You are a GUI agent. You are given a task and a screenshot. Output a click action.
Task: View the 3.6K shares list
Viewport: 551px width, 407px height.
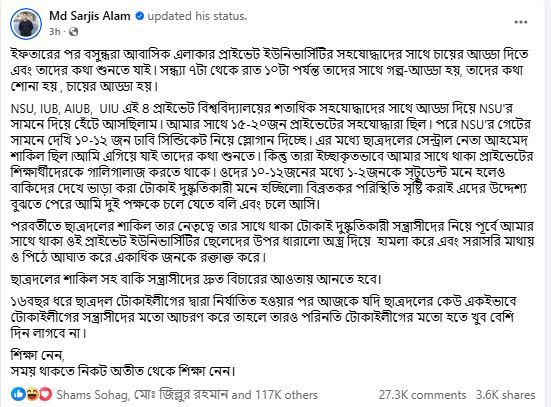click(506, 395)
